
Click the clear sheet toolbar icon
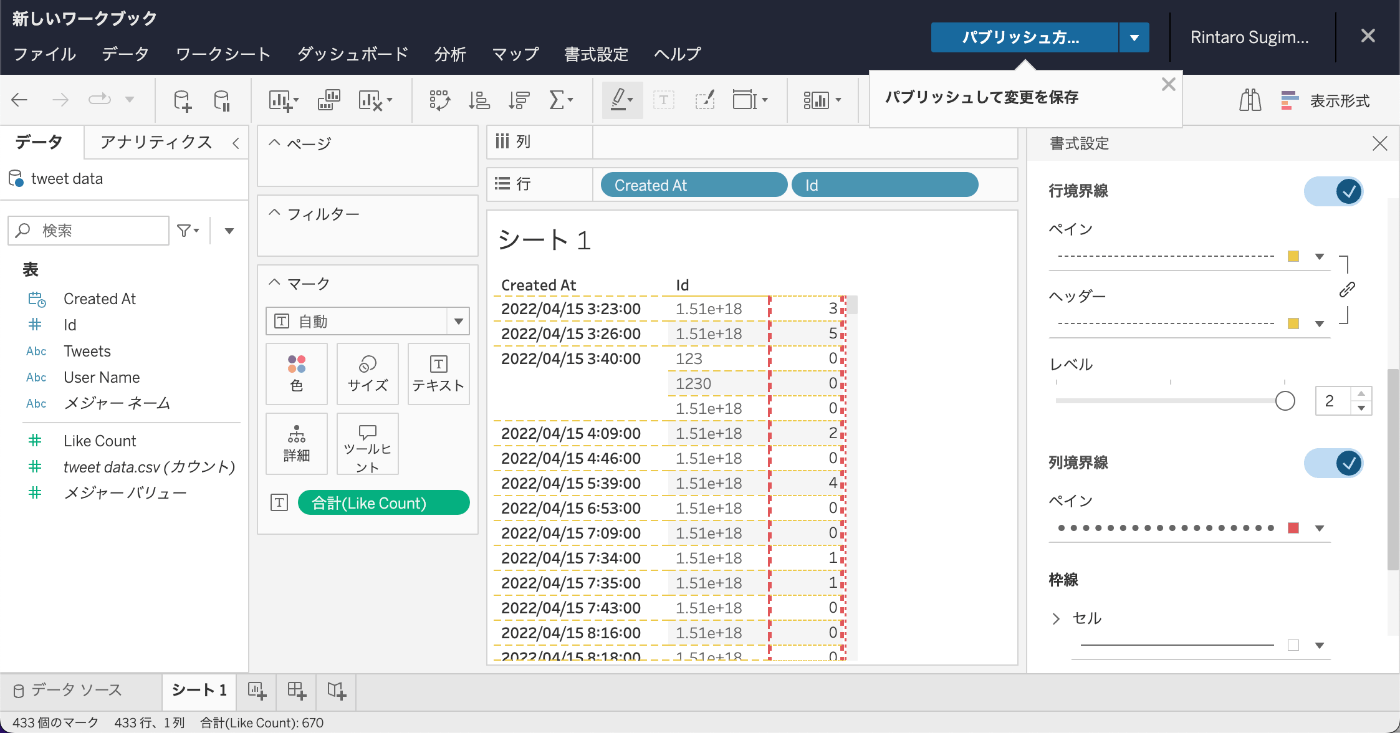(375, 100)
